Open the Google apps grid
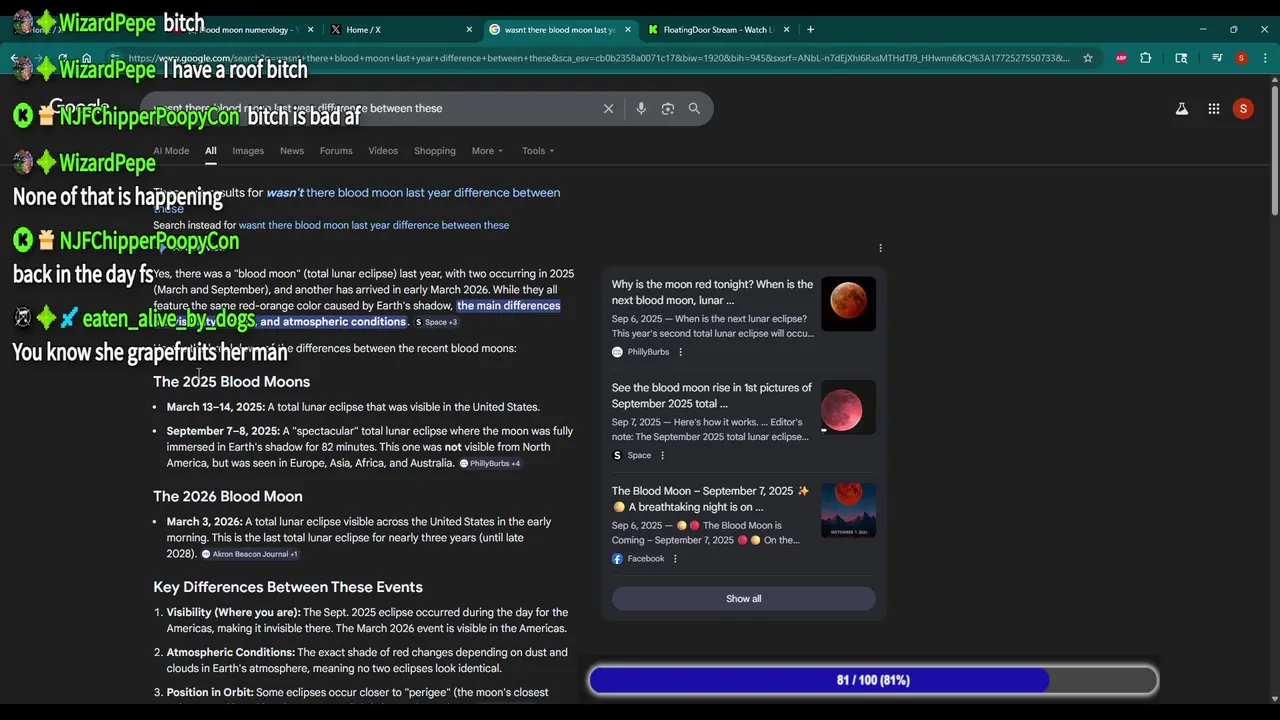Screen dimensions: 1280x720 tap(1213, 108)
